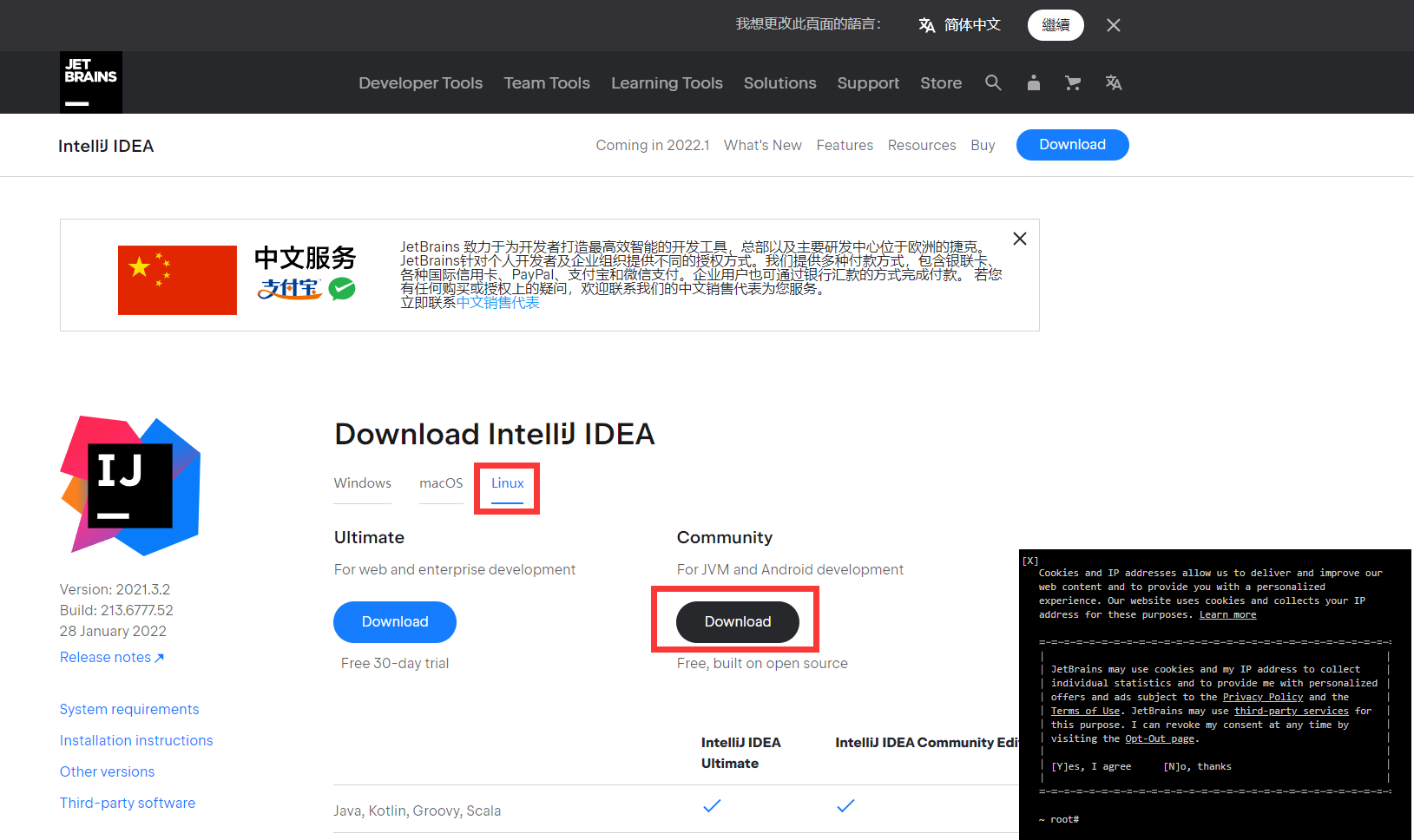
Task: Click 'Free, built on open source' text
Action: tap(762, 663)
